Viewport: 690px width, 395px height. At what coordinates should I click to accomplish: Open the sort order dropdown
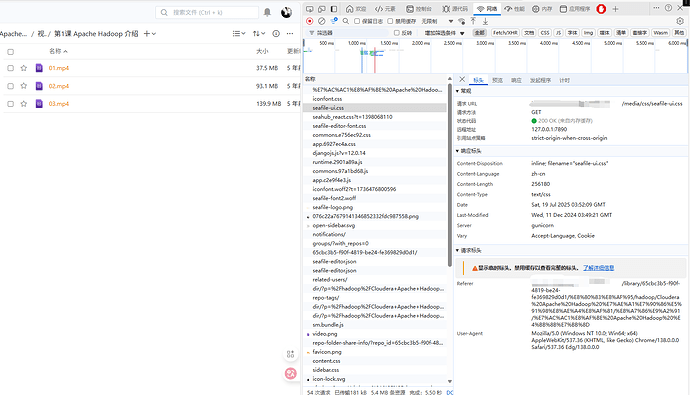pyautogui.click(x=259, y=33)
